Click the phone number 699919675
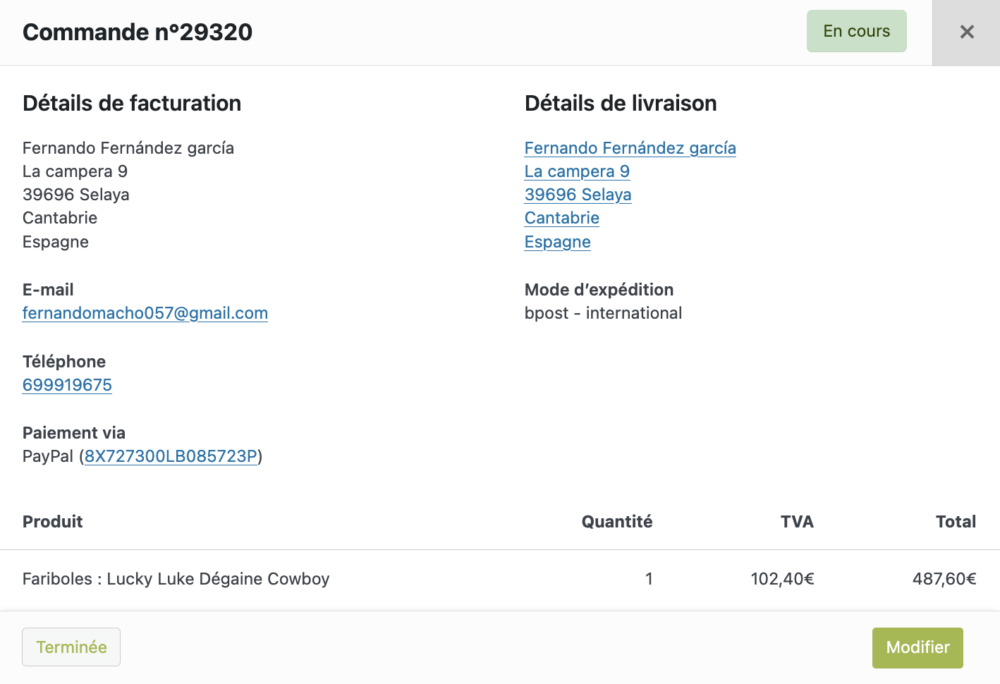1000x684 pixels. (67, 385)
